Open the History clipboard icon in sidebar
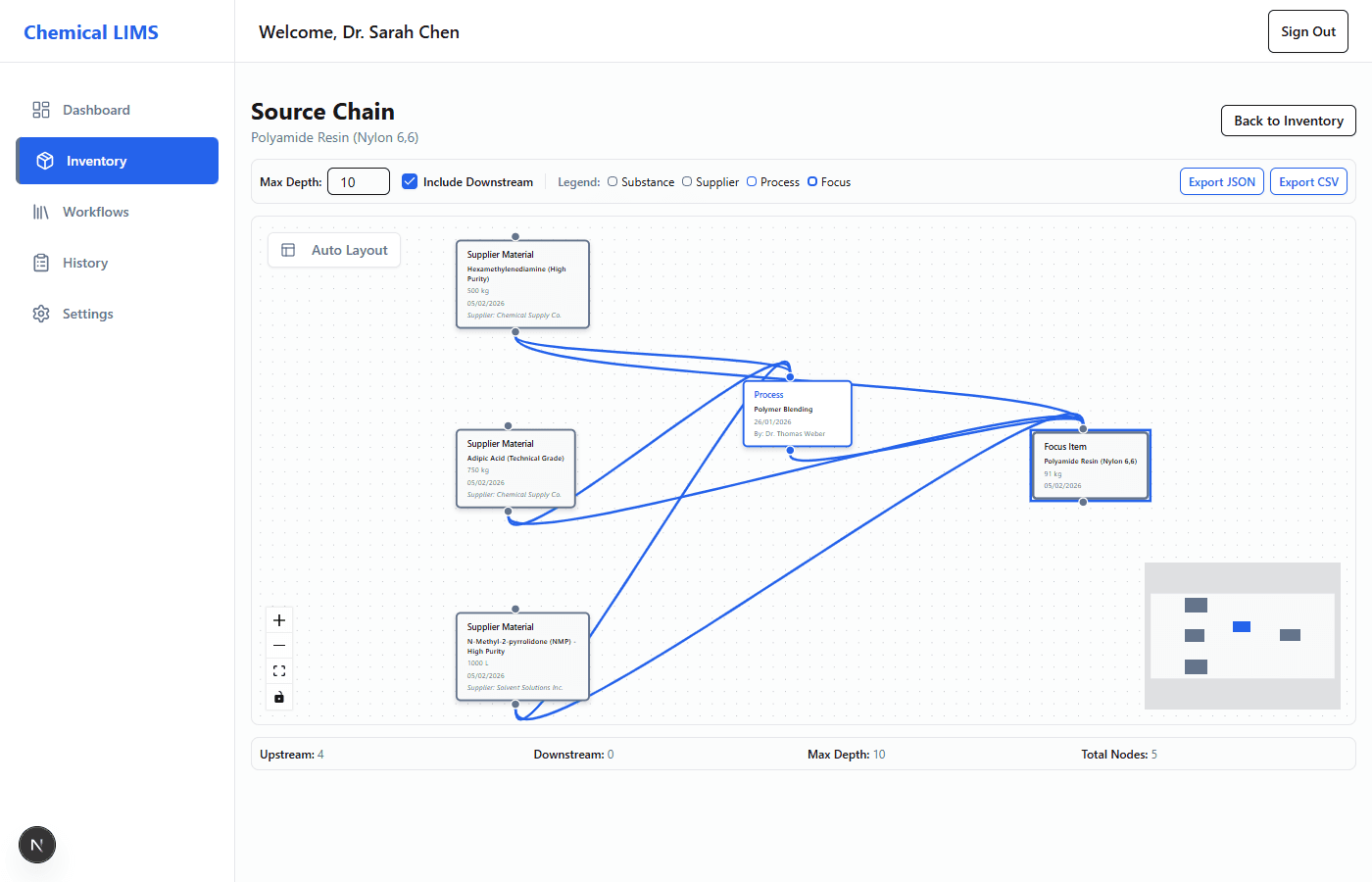This screenshot has width=1372, height=882. pos(41,262)
